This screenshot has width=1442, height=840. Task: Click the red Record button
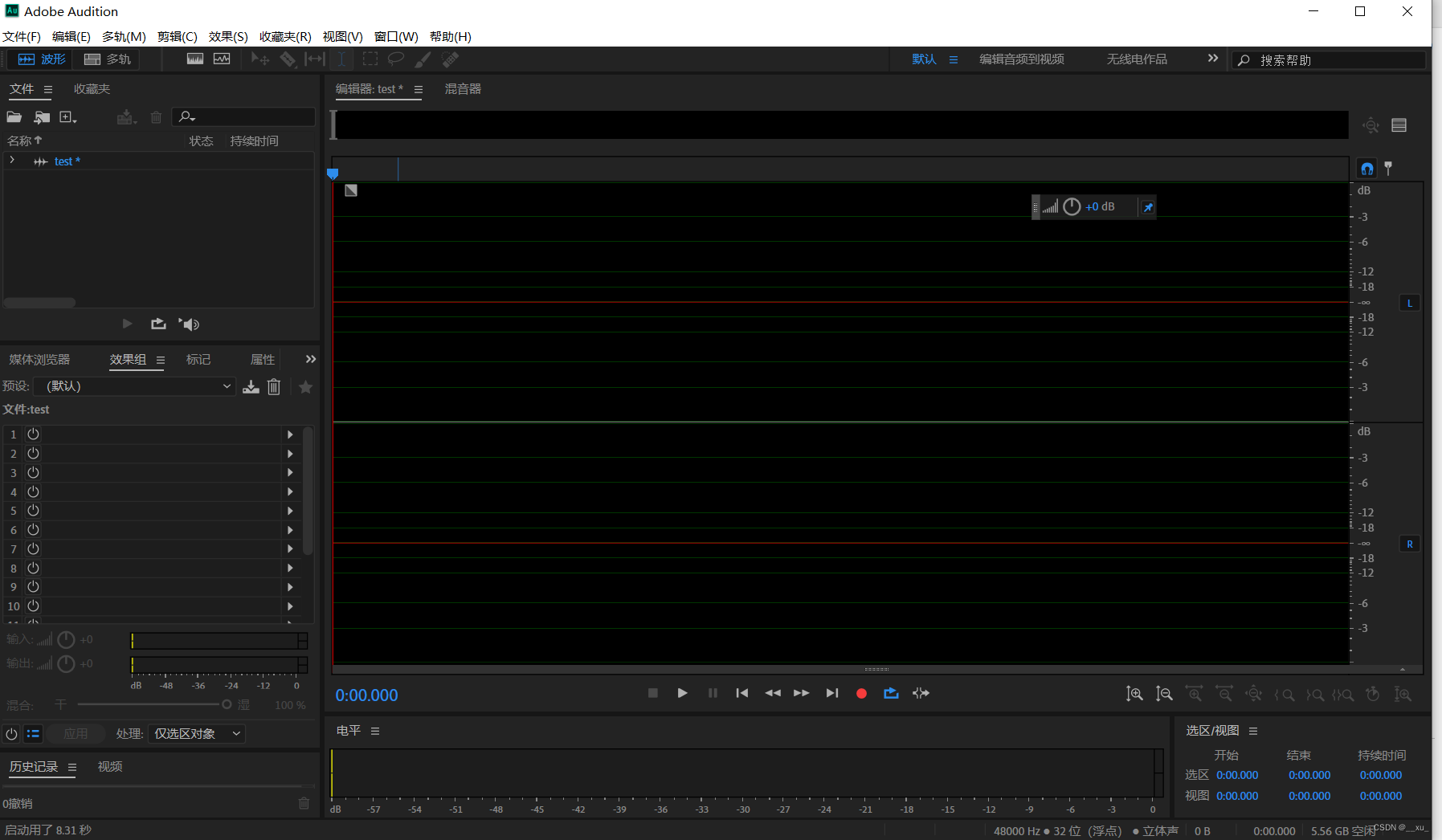tap(861, 693)
